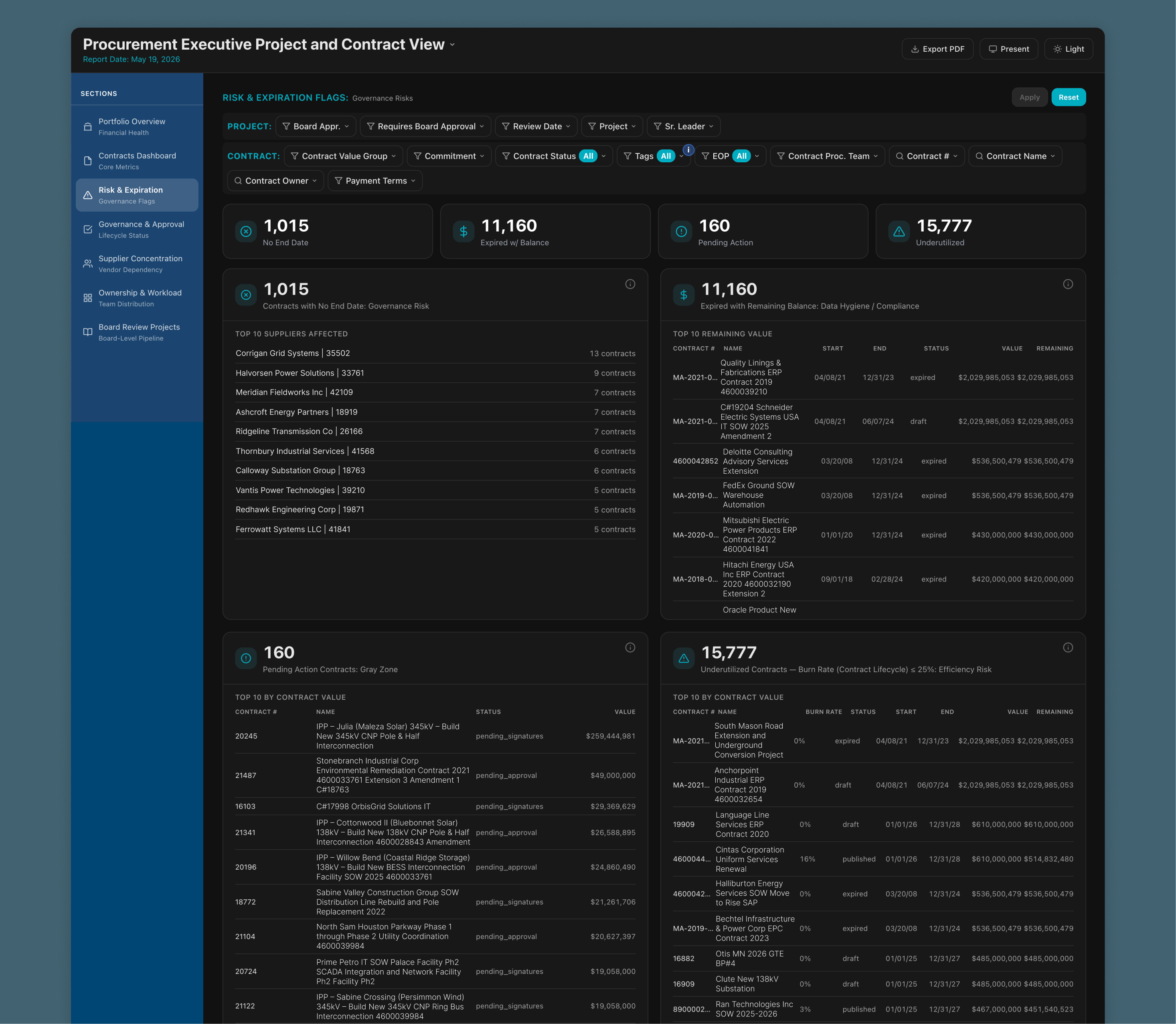Click the Ferrowatt Systems LLC supplier row
Viewport: 1176px width, 1024px height.
click(435, 529)
